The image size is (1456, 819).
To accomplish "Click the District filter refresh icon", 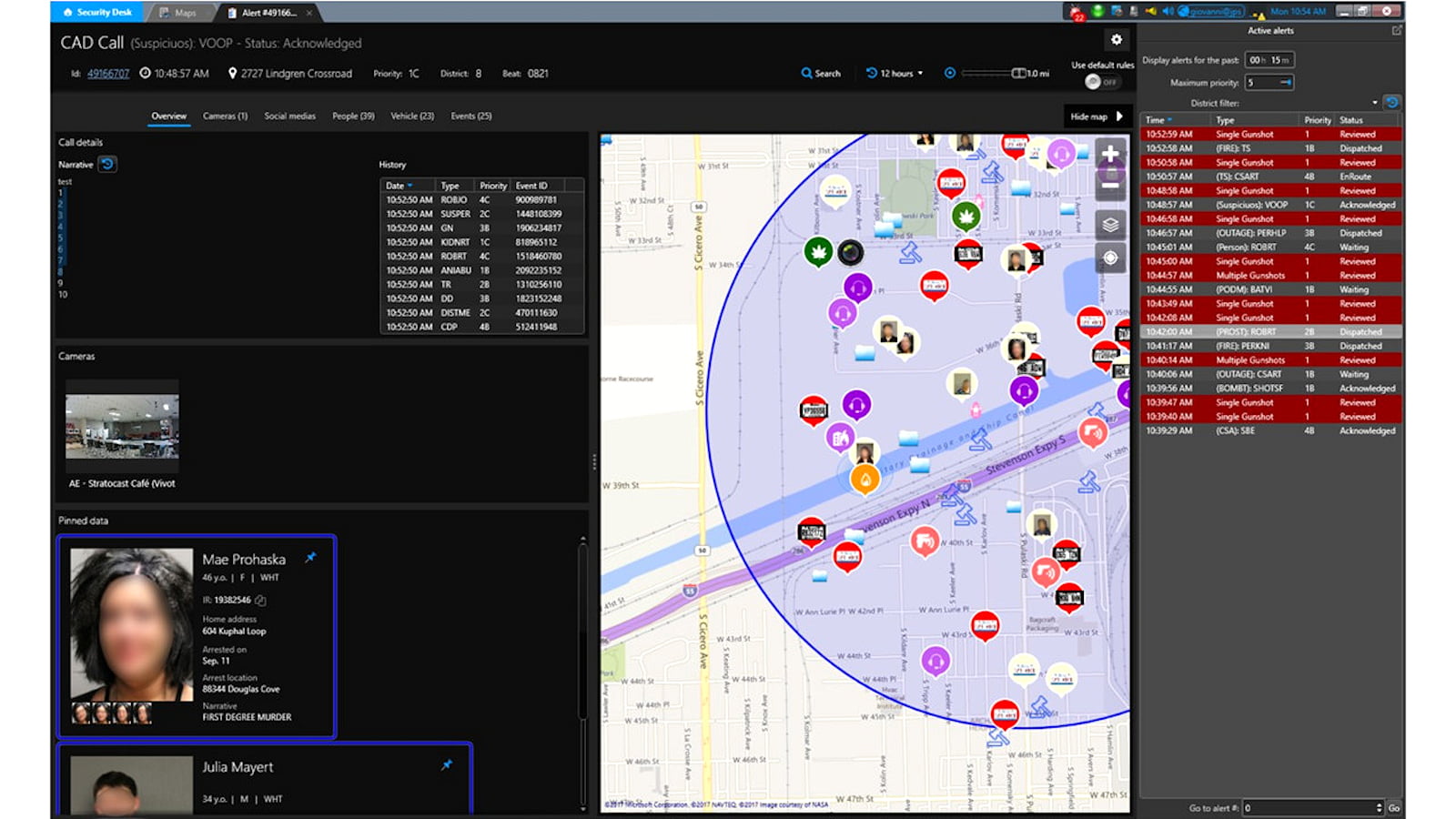I will click(x=1391, y=103).
